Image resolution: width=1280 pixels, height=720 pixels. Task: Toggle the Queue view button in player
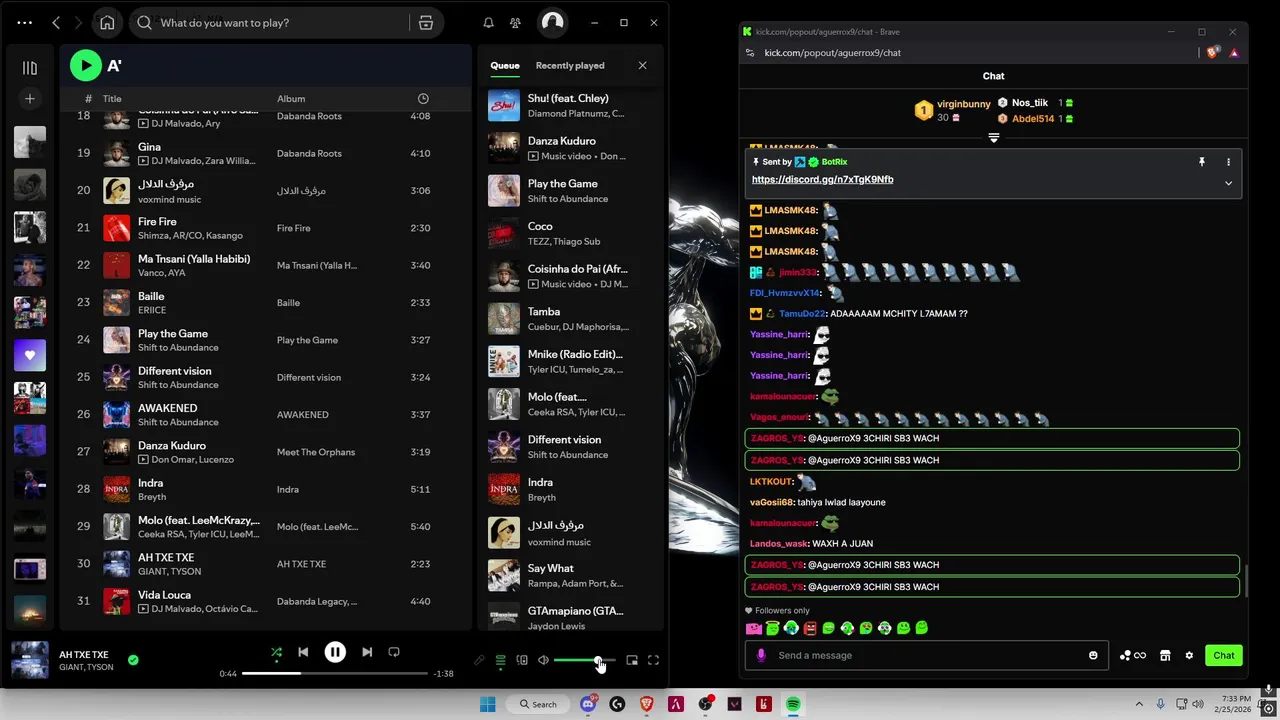pyautogui.click(x=501, y=660)
